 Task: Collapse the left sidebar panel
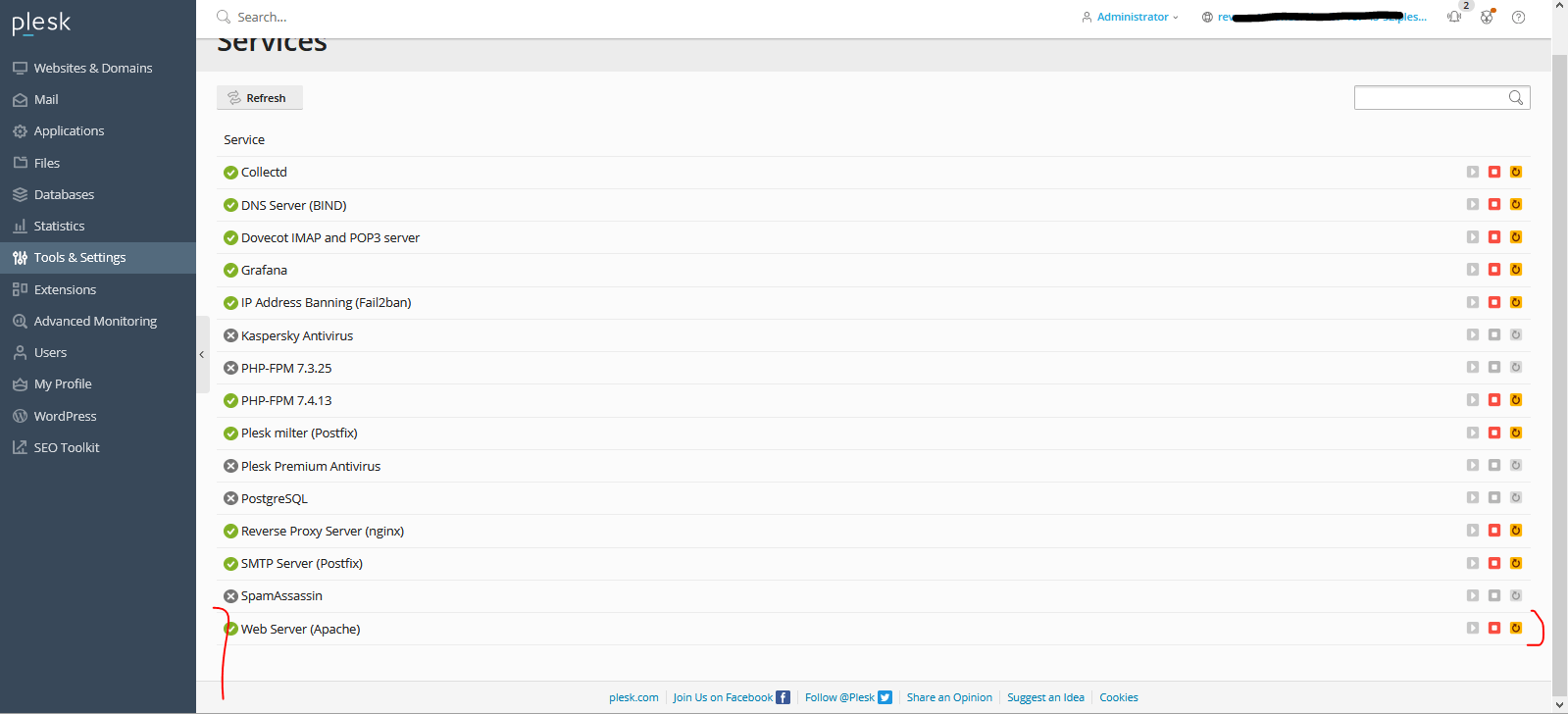coord(202,354)
